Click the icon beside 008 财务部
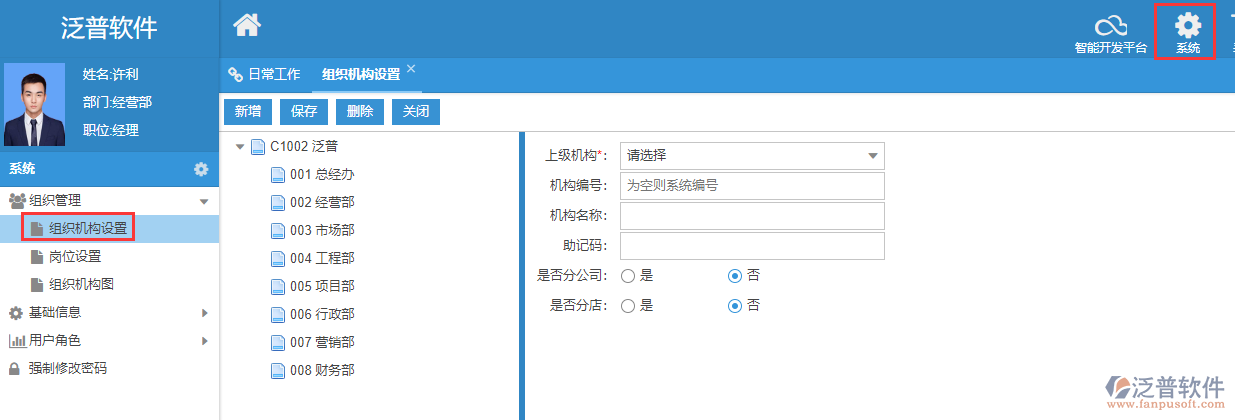This screenshot has width=1235, height=420. pos(278,371)
